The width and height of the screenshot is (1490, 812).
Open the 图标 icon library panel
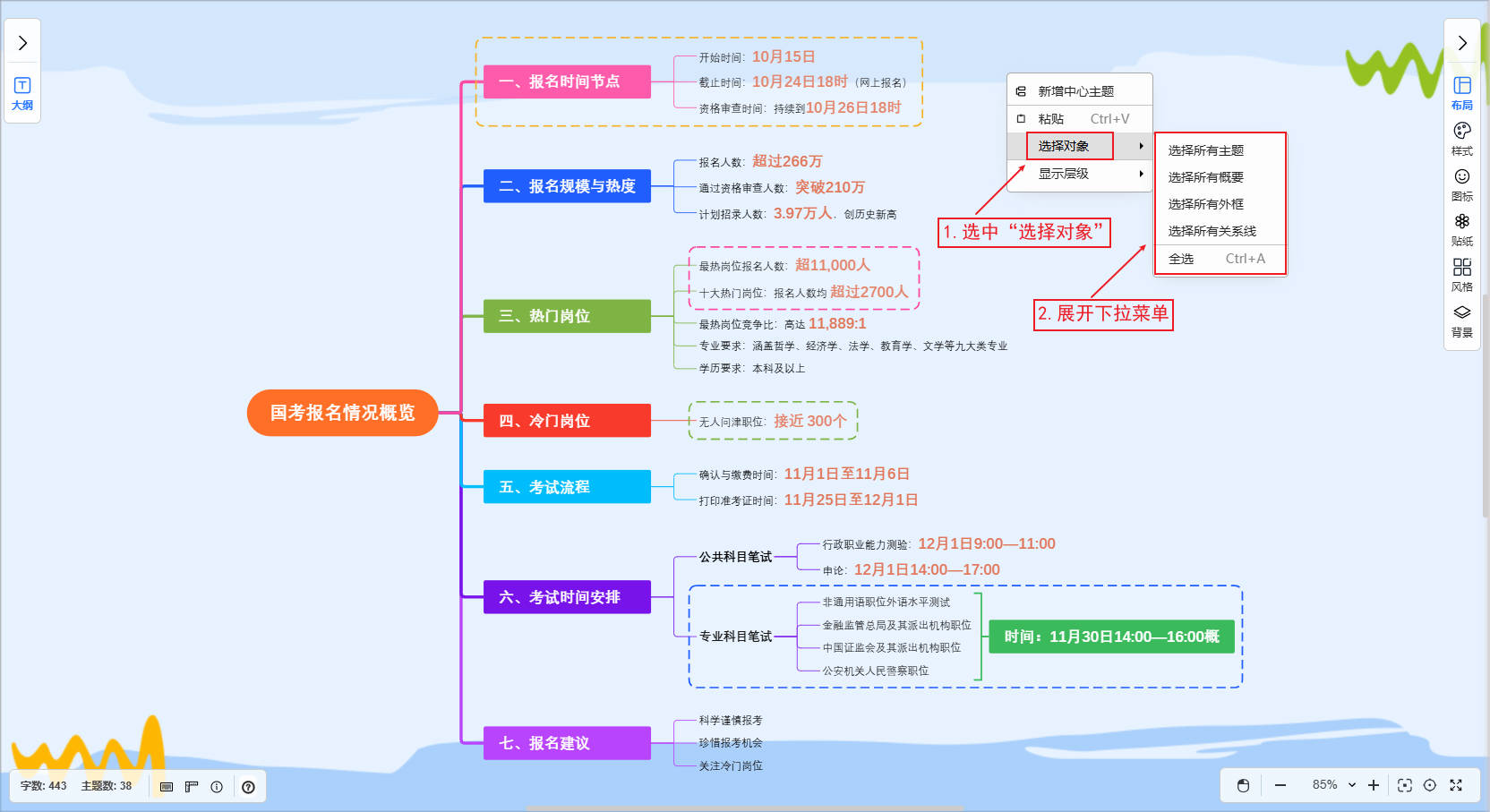[x=1461, y=184]
